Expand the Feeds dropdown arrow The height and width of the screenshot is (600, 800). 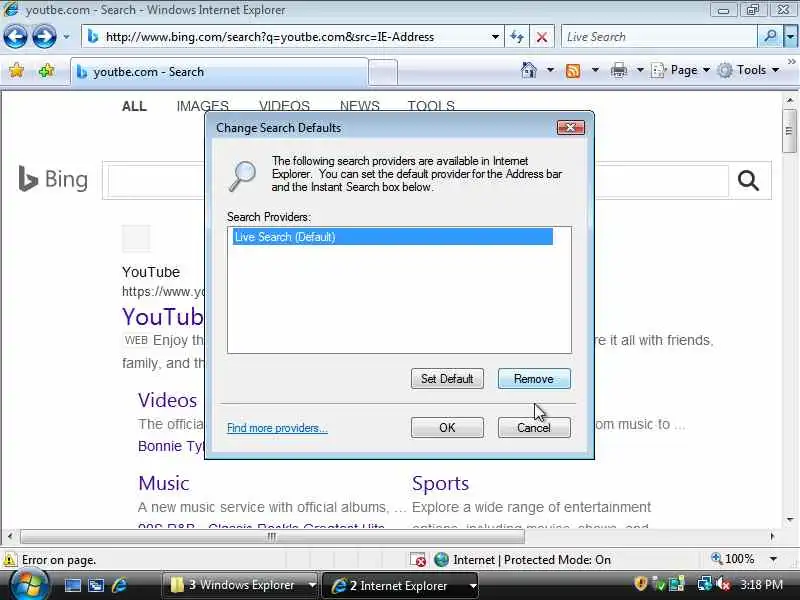coord(595,70)
